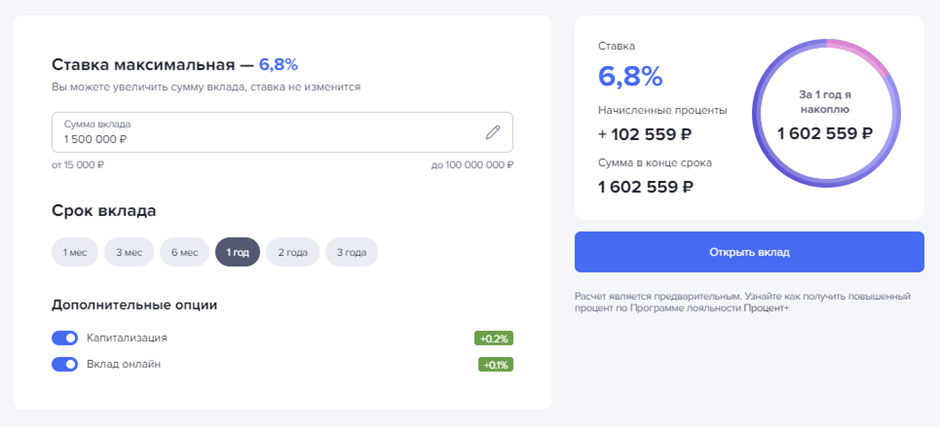Click the Ставка максимальная — 6,8% heading

(x=174, y=65)
